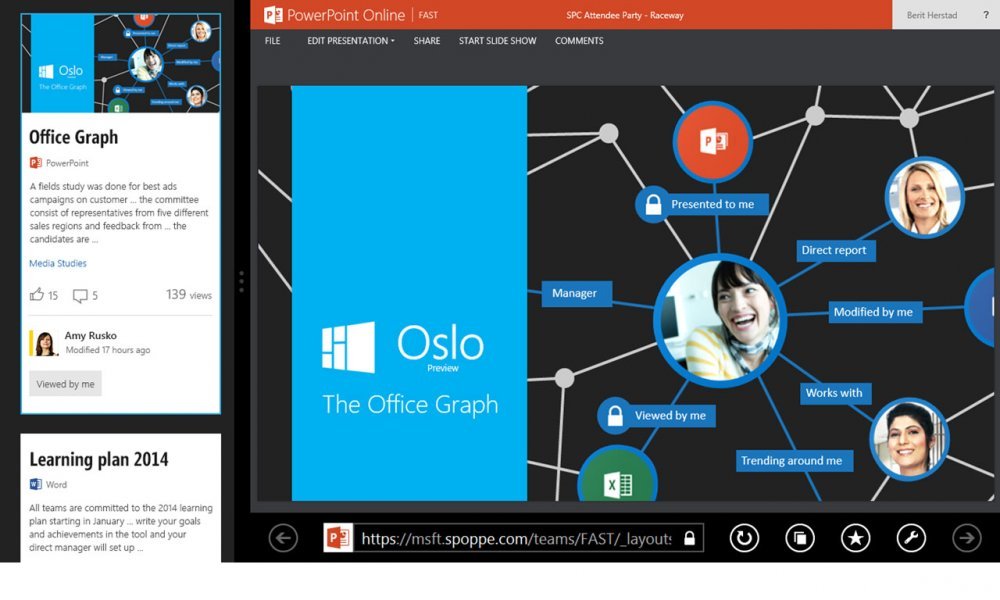Screen dimensions: 1000x600
Task: Click the woman photo near Works with
Action: tap(909, 439)
